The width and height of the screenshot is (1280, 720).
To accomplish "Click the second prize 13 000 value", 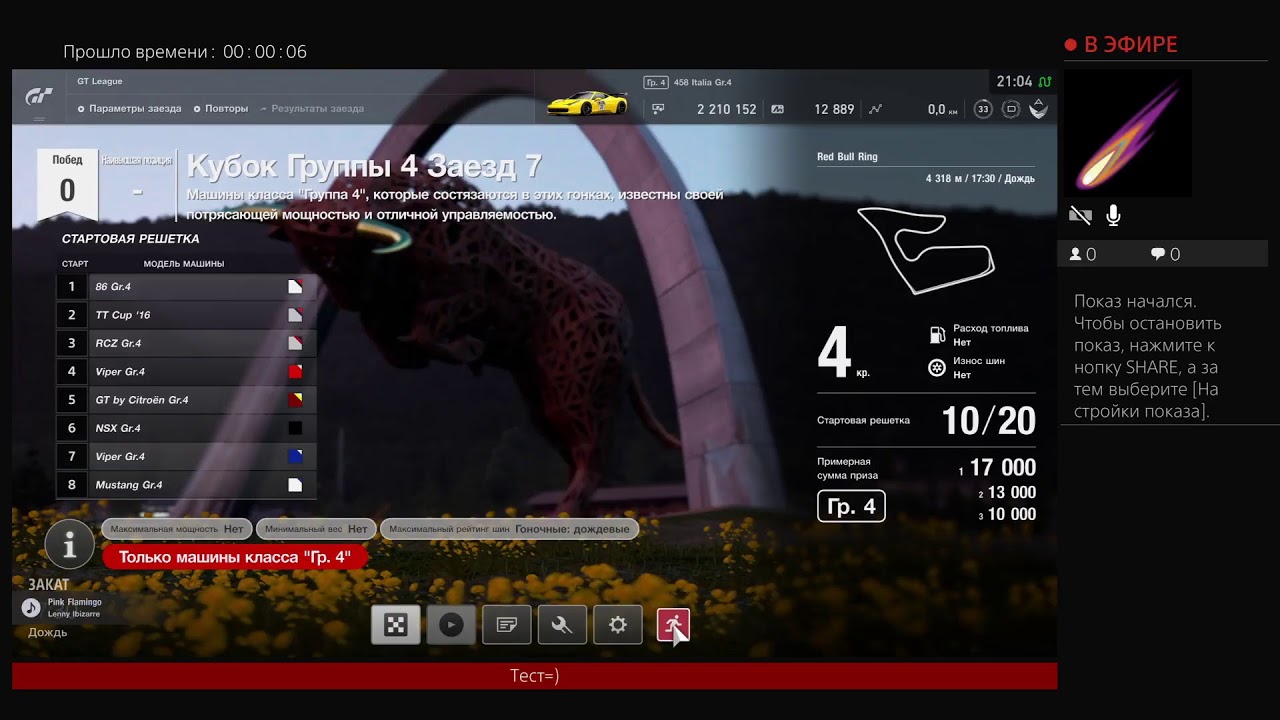I will (x=1011, y=492).
